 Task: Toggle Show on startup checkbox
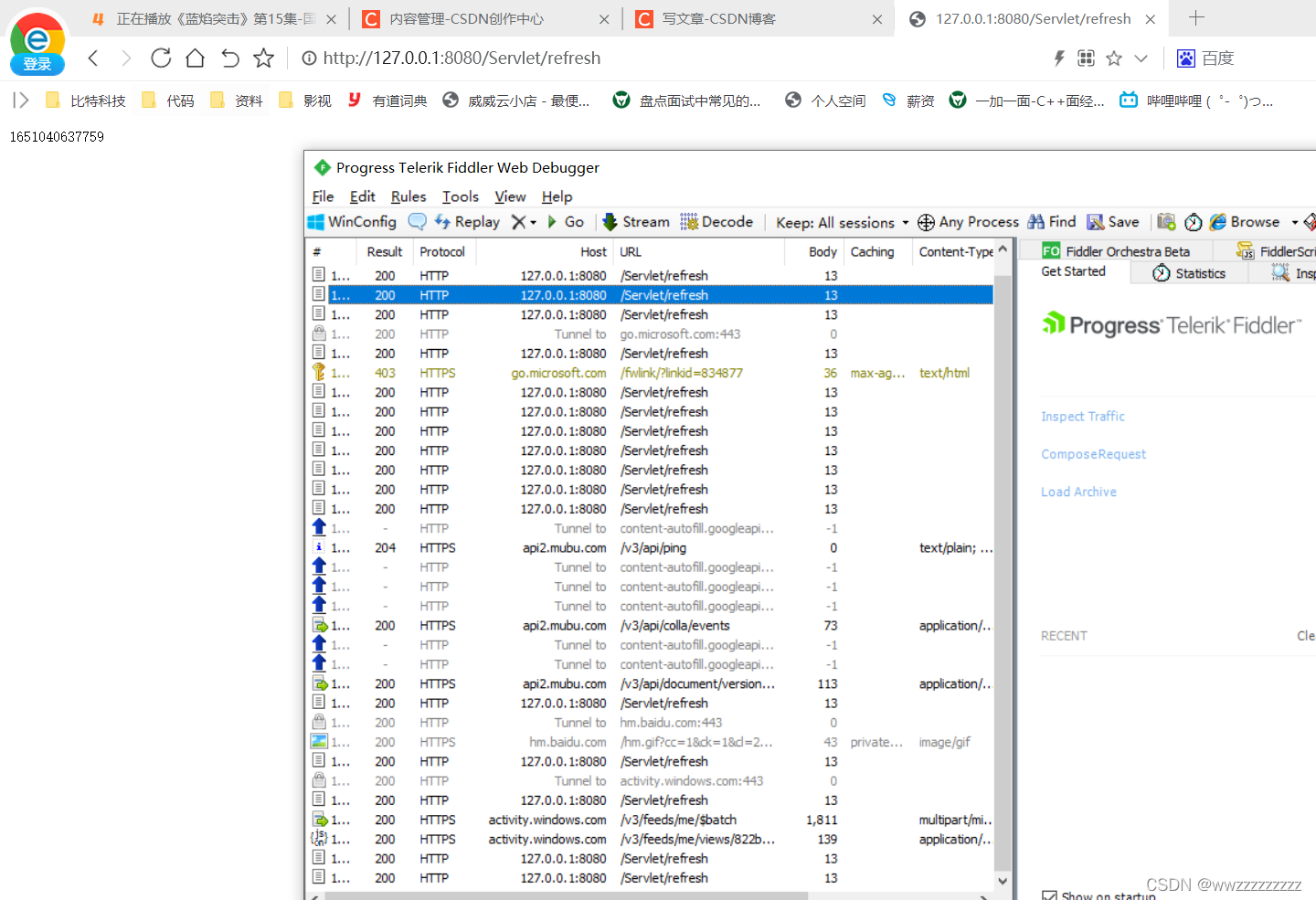coord(1049,895)
